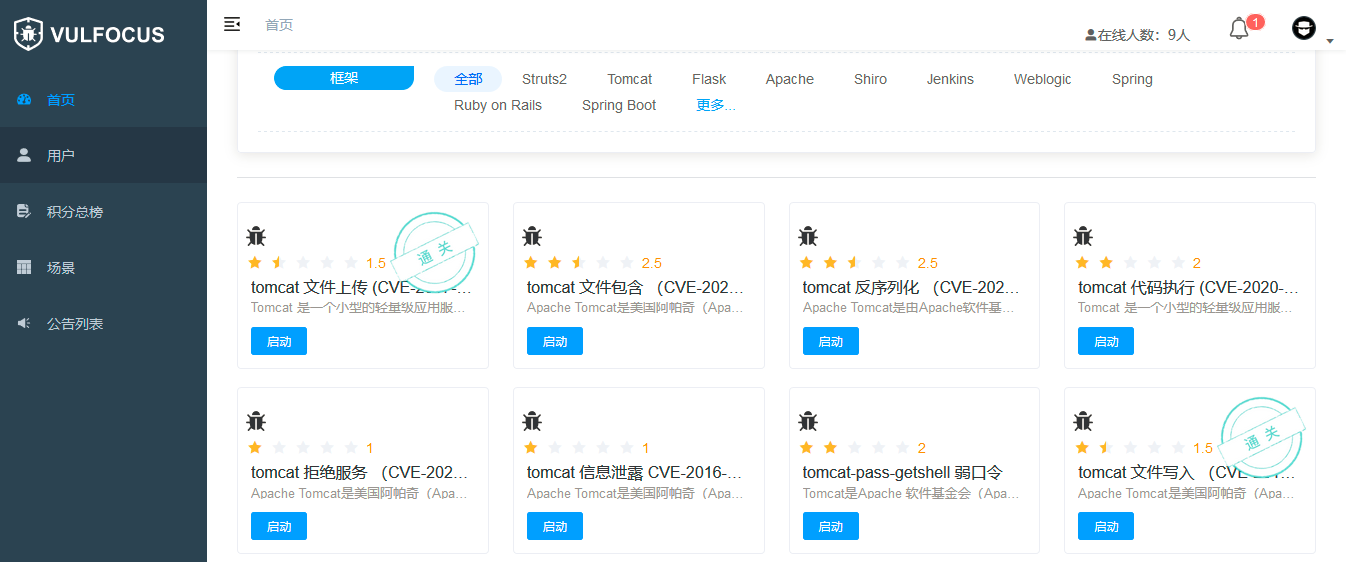1346x562 pixels.
Task: Toggle the sidebar hamburger icon
Action: point(232,24)
